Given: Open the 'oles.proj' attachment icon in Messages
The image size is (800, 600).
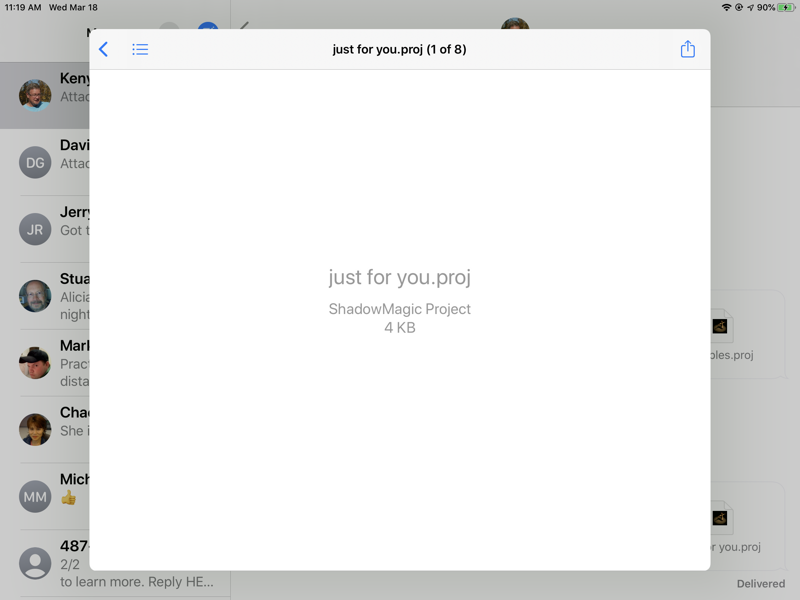Looking at the screenshot, I should point(720,326).
